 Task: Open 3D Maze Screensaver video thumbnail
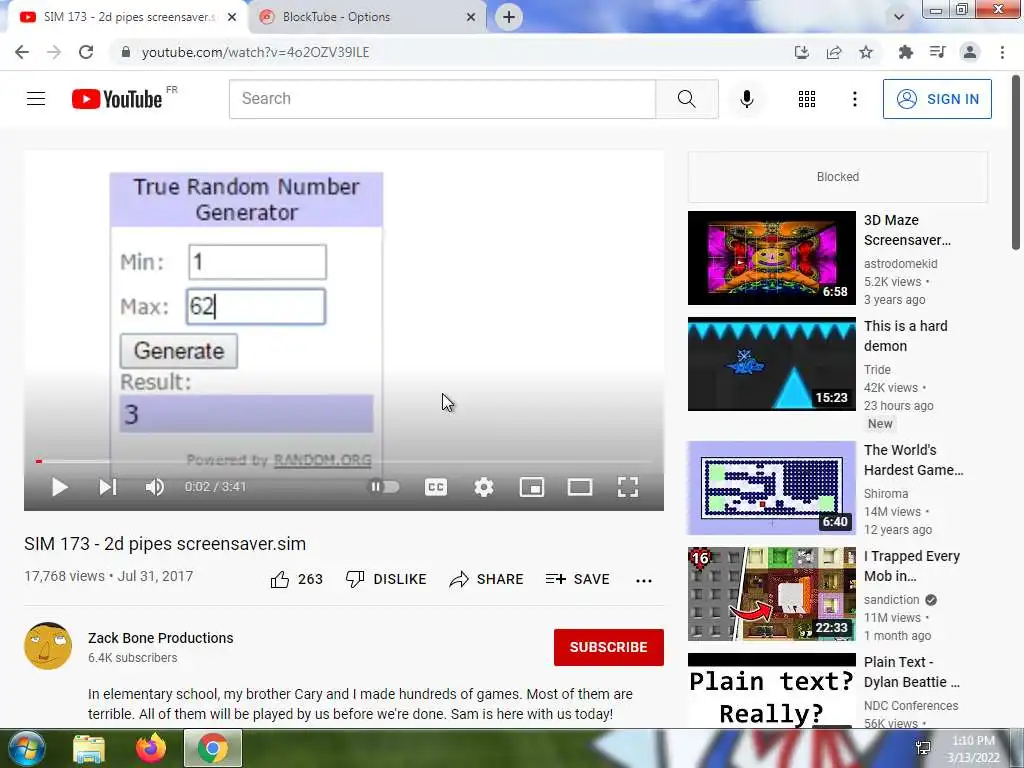(x=771, y=258)
